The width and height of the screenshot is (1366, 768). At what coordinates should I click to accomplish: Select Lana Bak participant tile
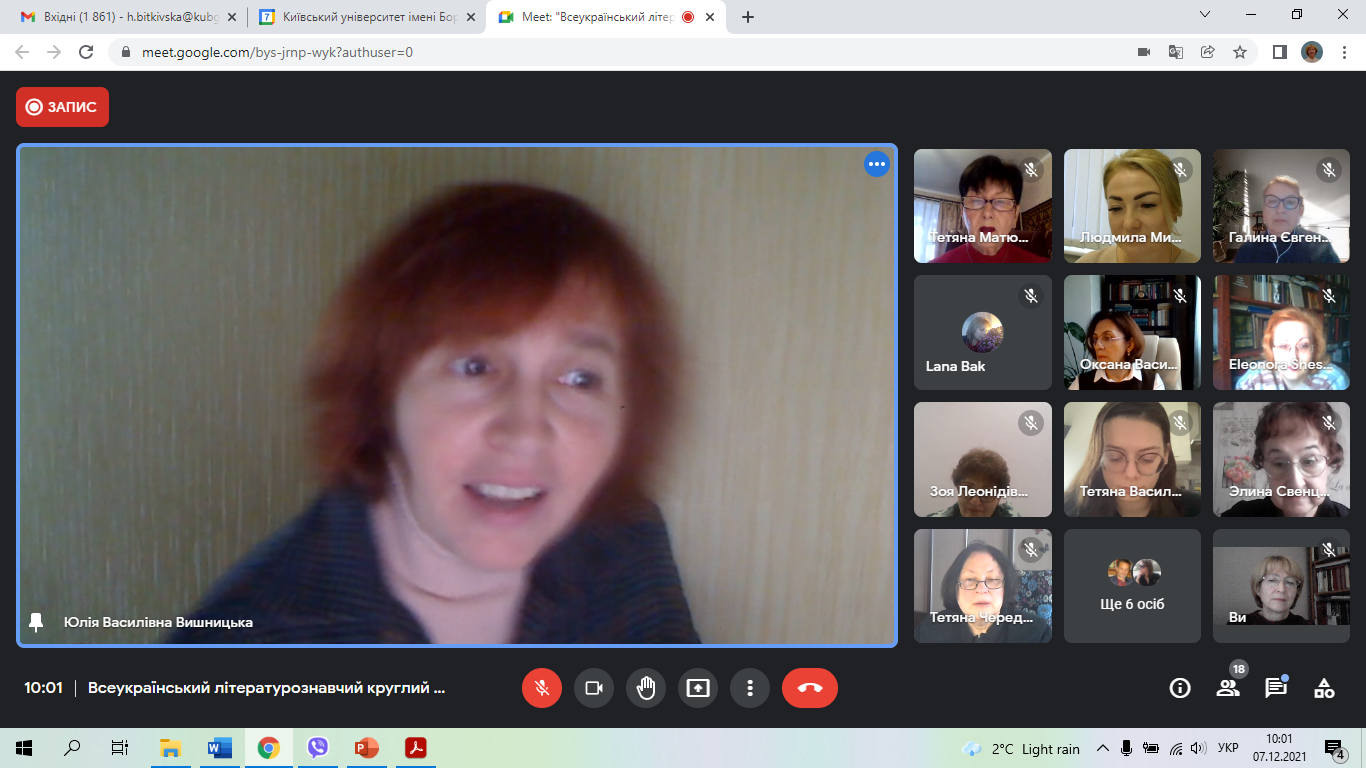tap(982, 332)
